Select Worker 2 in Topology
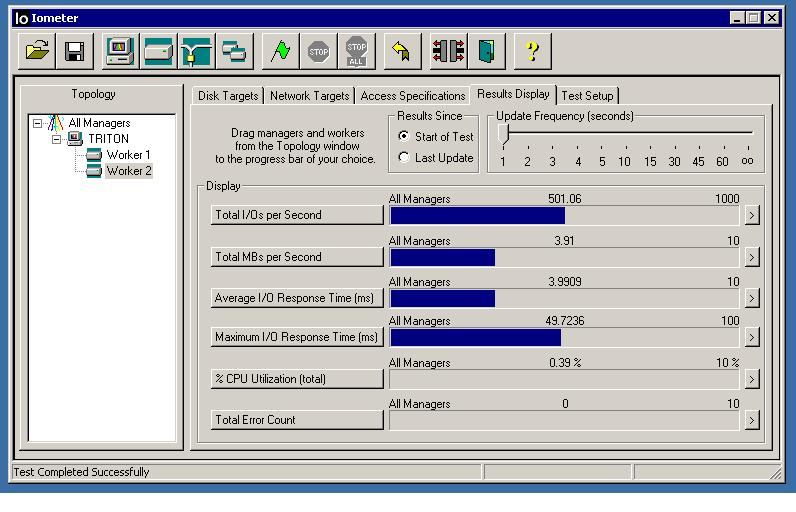This screenshot has height=512, width=796. (129, 171)
